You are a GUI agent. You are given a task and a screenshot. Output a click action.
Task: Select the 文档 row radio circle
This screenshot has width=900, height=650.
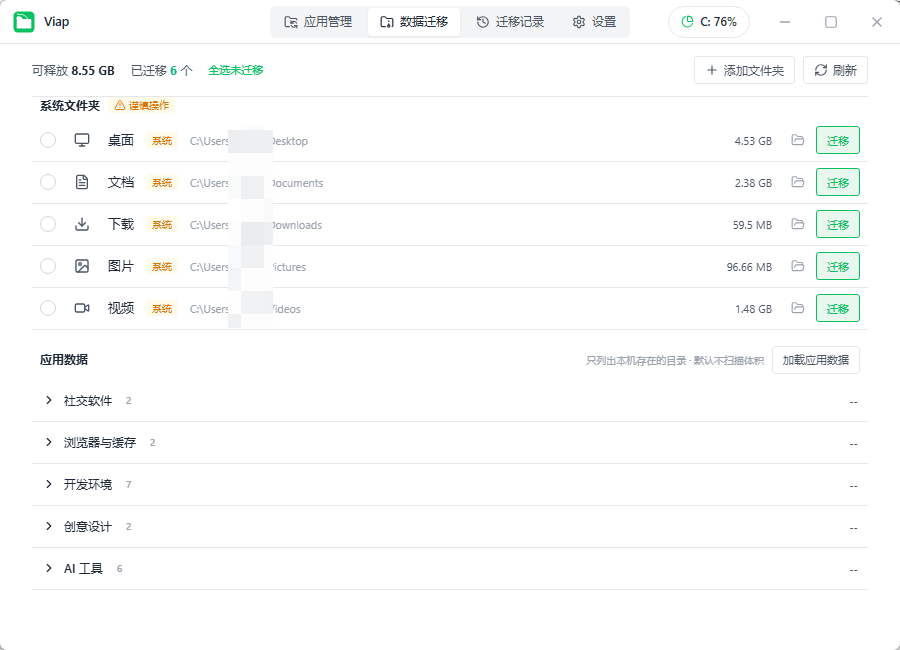pyautogui.click(x=48, y=182)
